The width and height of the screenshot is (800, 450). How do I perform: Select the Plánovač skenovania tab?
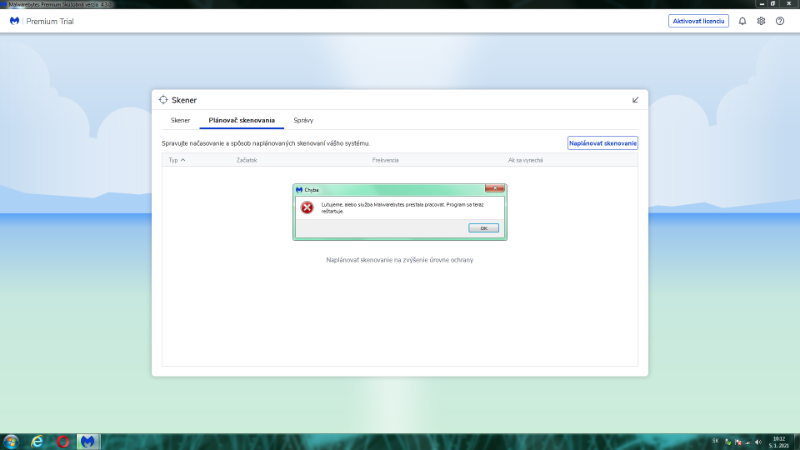(241, 120)
